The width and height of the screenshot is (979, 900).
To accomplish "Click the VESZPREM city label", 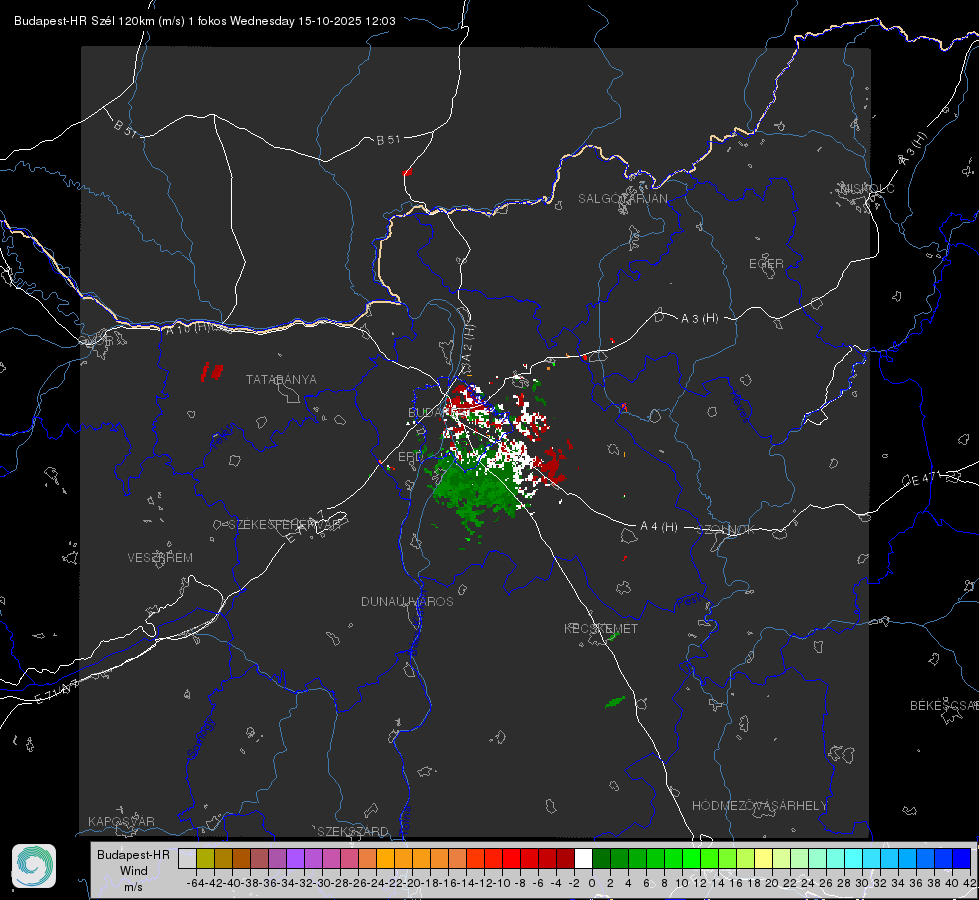I will click(x=160, y=558).
